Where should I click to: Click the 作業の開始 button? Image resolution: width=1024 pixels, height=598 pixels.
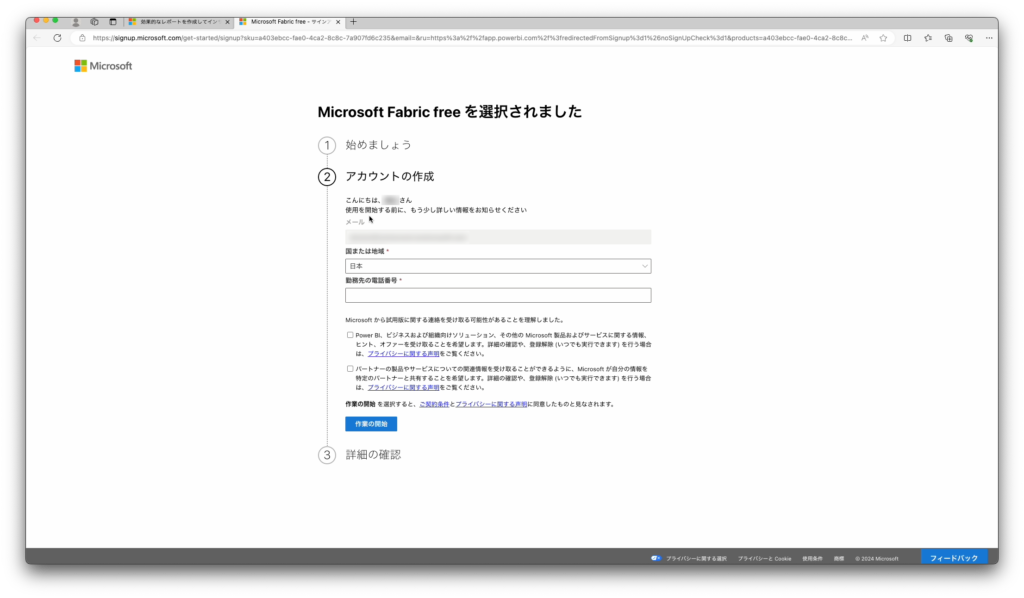(x=371, y=424)
